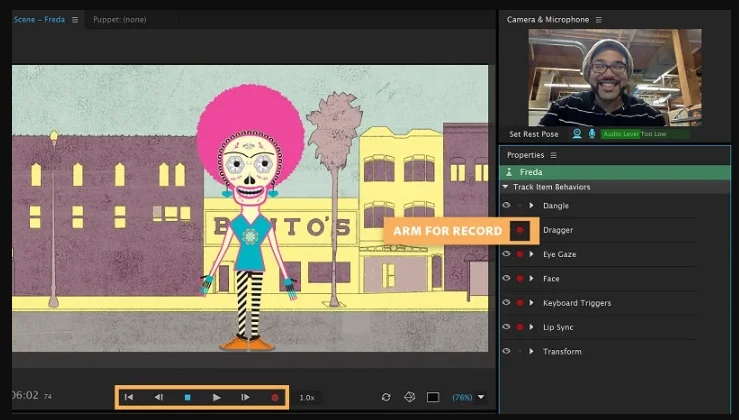Click the Dragger label
The image size is (739, 420).
pyautogui.click(x=558, y=230)
